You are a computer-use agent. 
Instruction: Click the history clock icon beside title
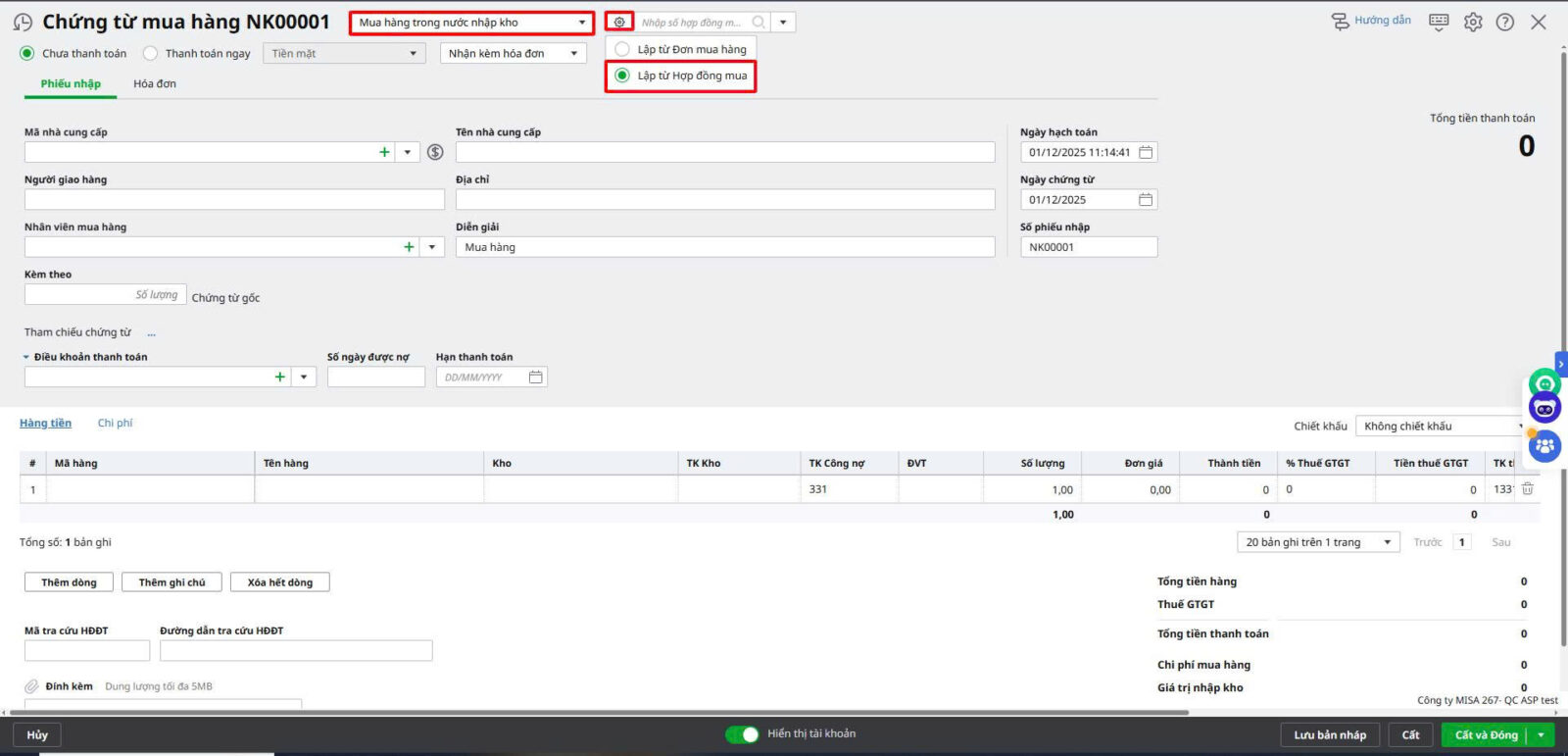23,23
